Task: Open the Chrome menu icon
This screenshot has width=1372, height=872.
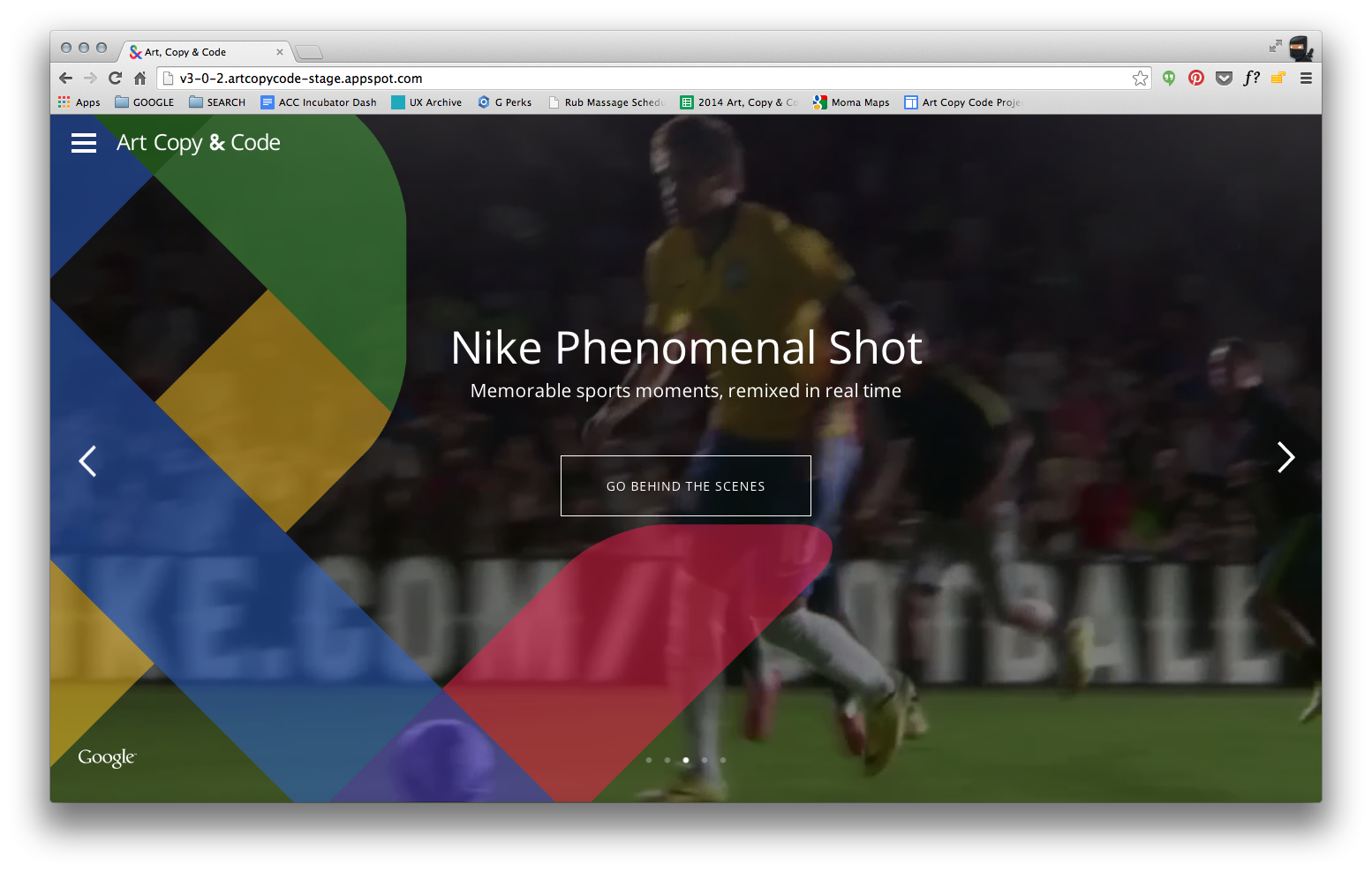Action: pos(1306,78)
